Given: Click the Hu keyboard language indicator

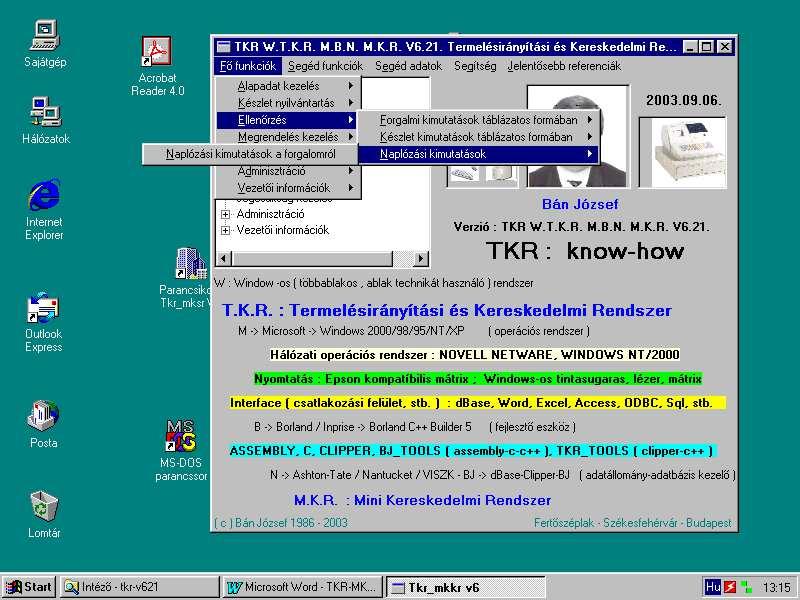Looking at the screenshot, I should [x=712, y=587].
